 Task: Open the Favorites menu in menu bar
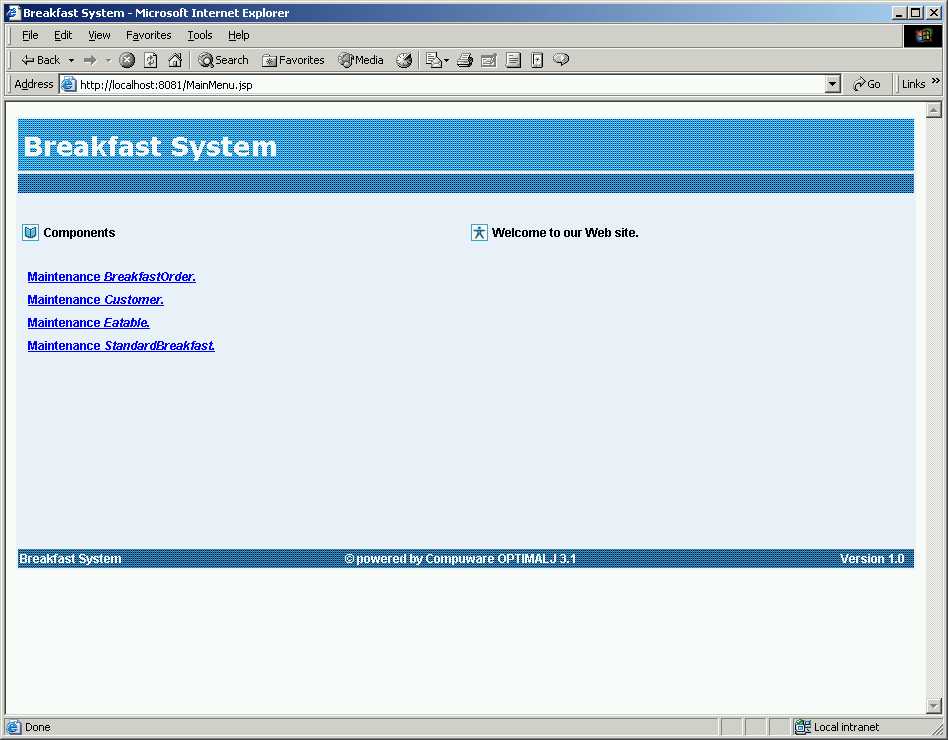pos(149,35)
